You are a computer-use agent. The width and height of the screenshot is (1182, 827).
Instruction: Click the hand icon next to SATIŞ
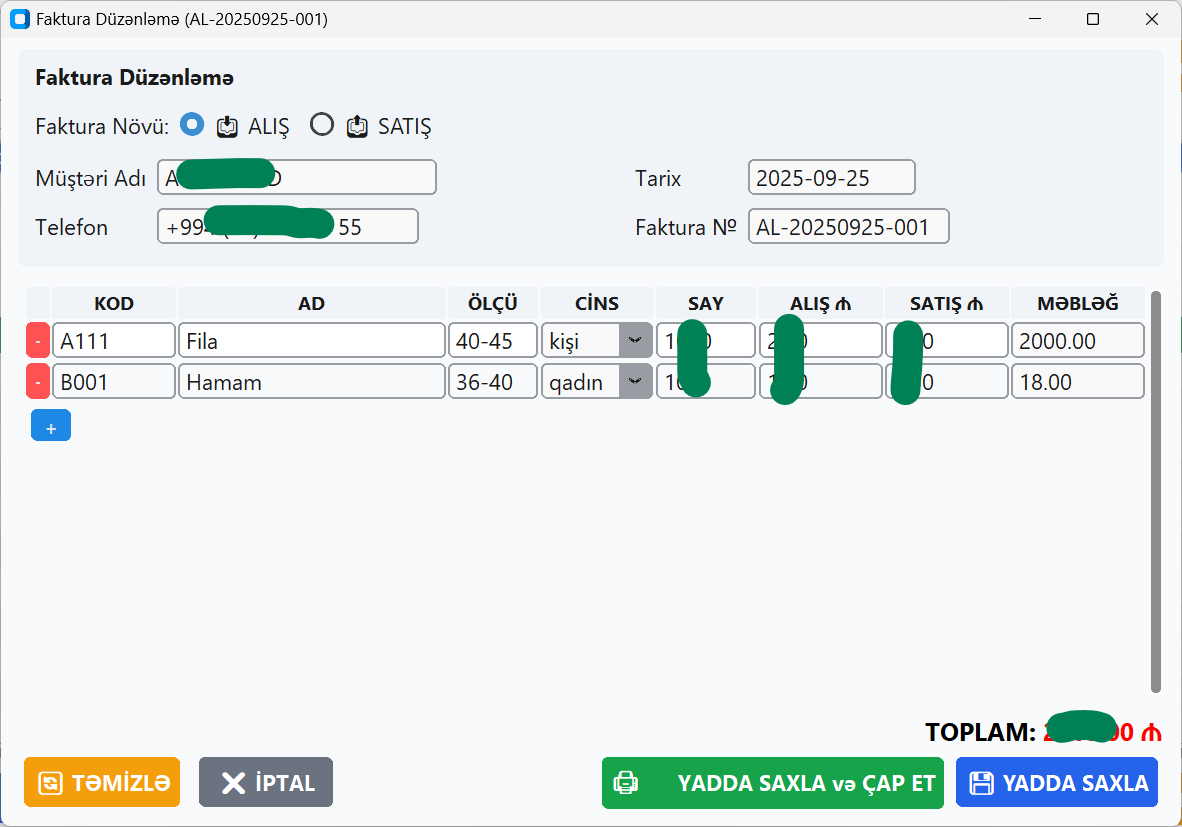tap(358, 126)
